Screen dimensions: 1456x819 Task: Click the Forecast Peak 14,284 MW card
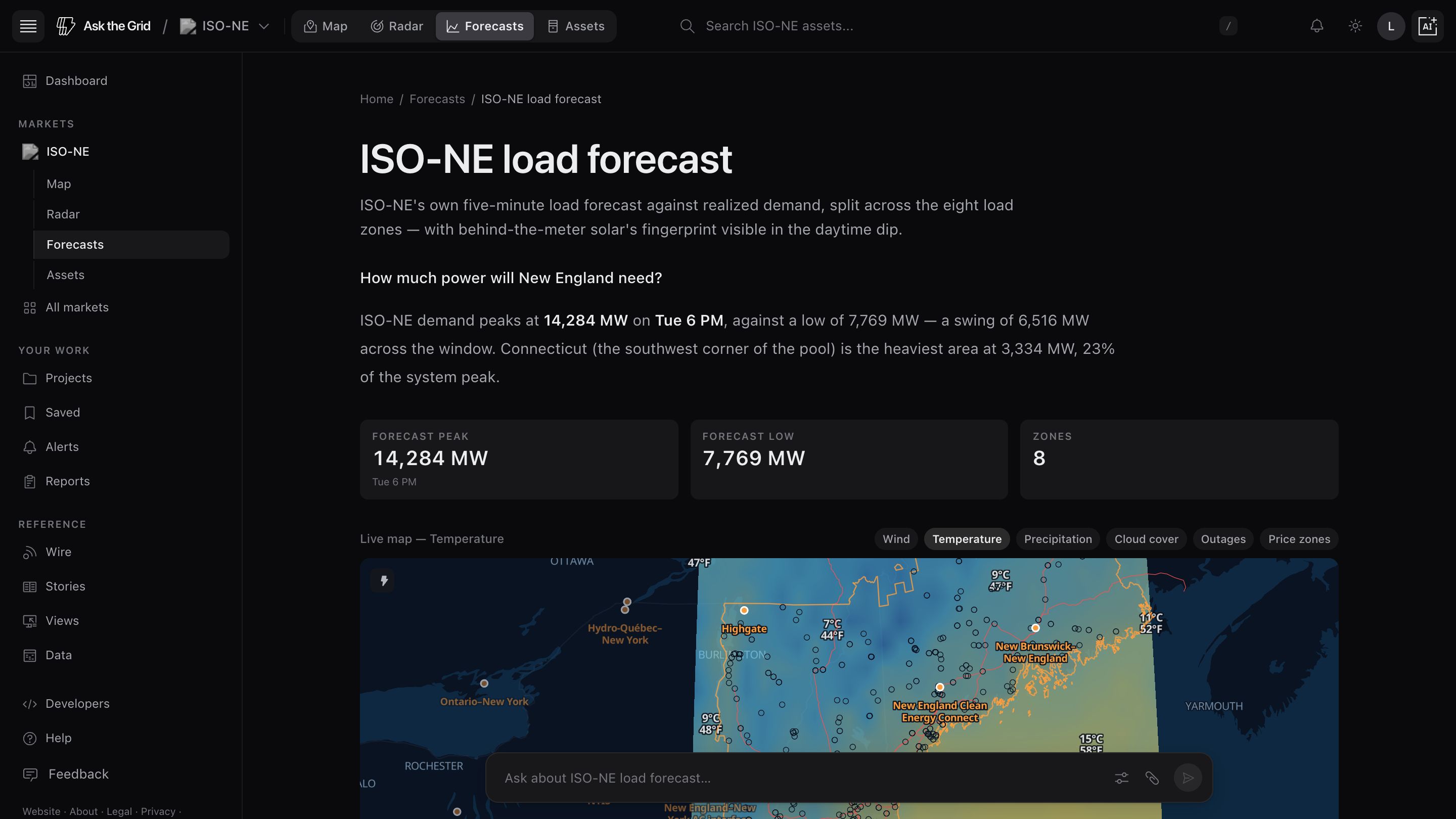click(519, 460)
